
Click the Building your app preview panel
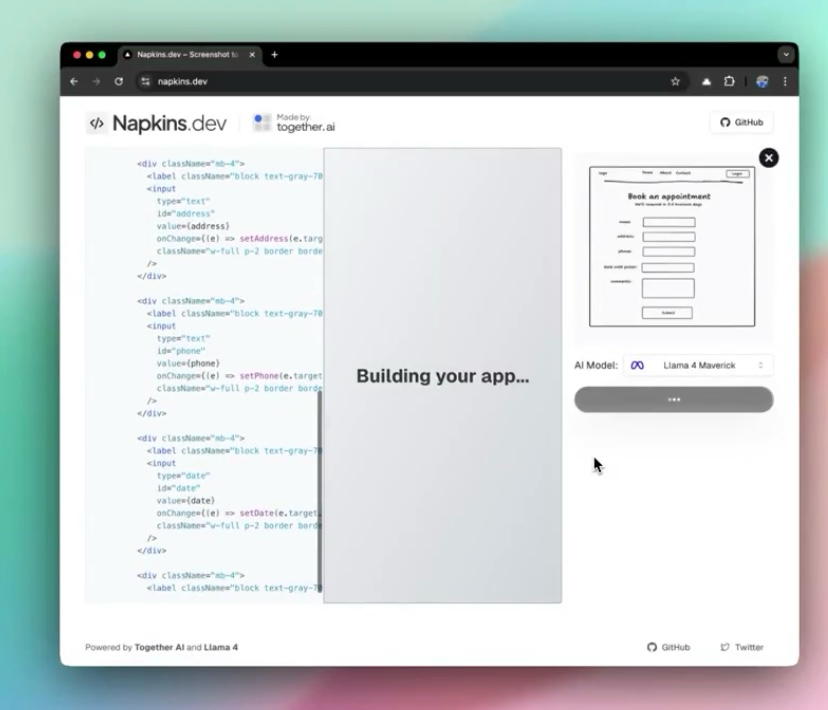[443, 375]
